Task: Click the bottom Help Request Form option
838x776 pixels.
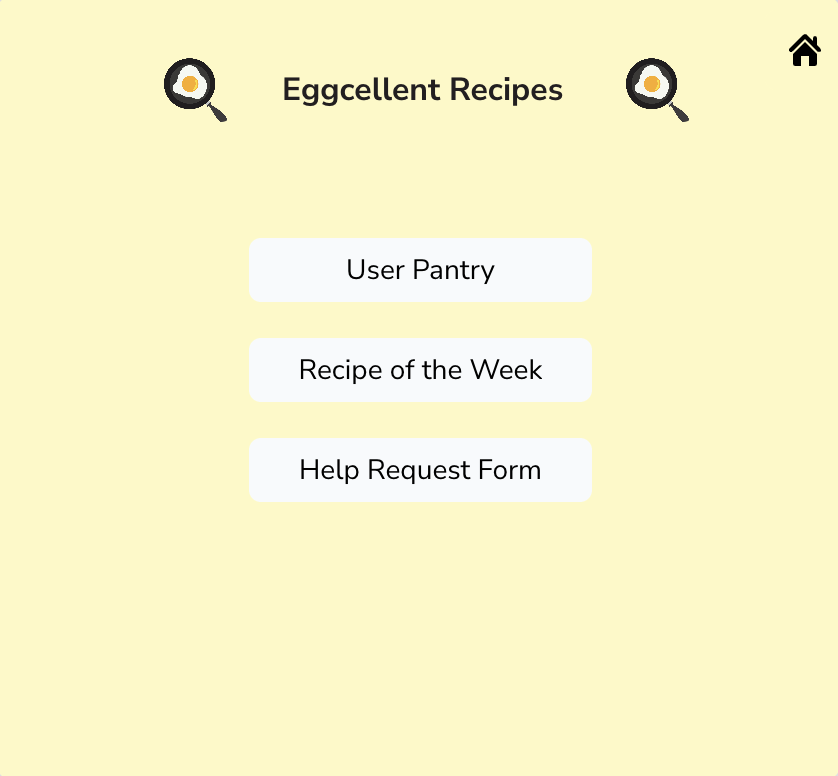Action: 420,470
